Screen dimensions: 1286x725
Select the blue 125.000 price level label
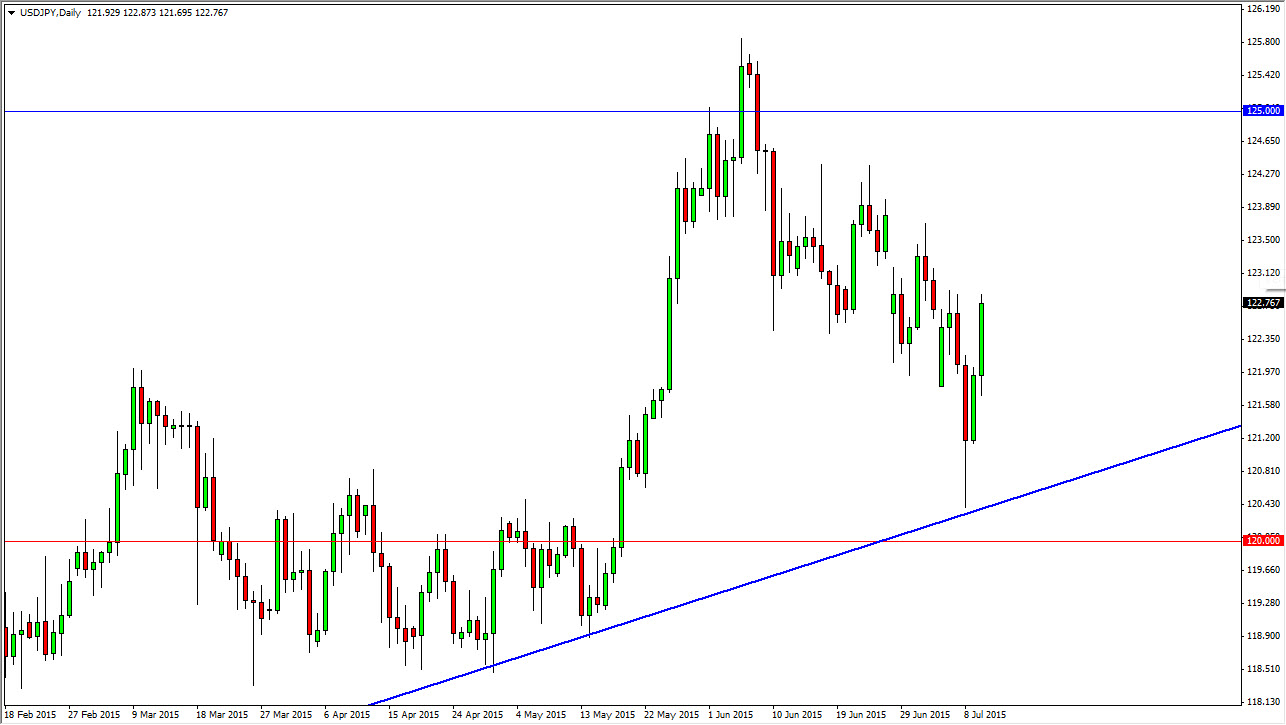pyautogui.click(x=1262, y=110)
